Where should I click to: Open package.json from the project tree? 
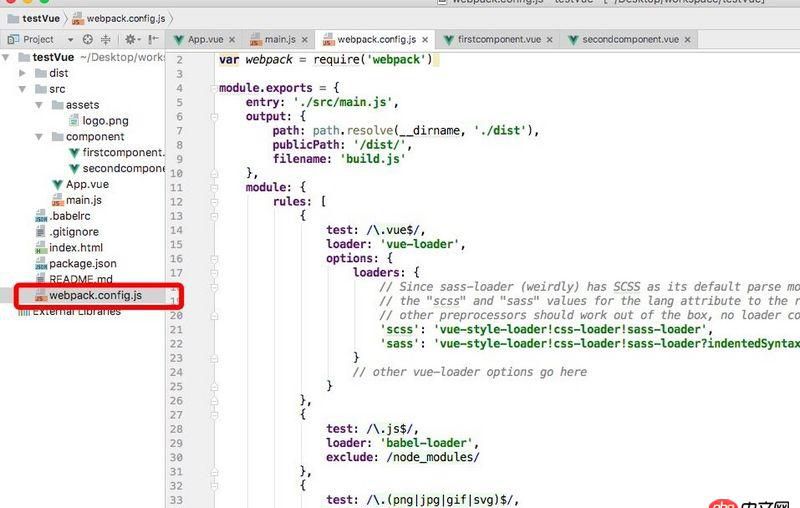click(x=83, y=264)
